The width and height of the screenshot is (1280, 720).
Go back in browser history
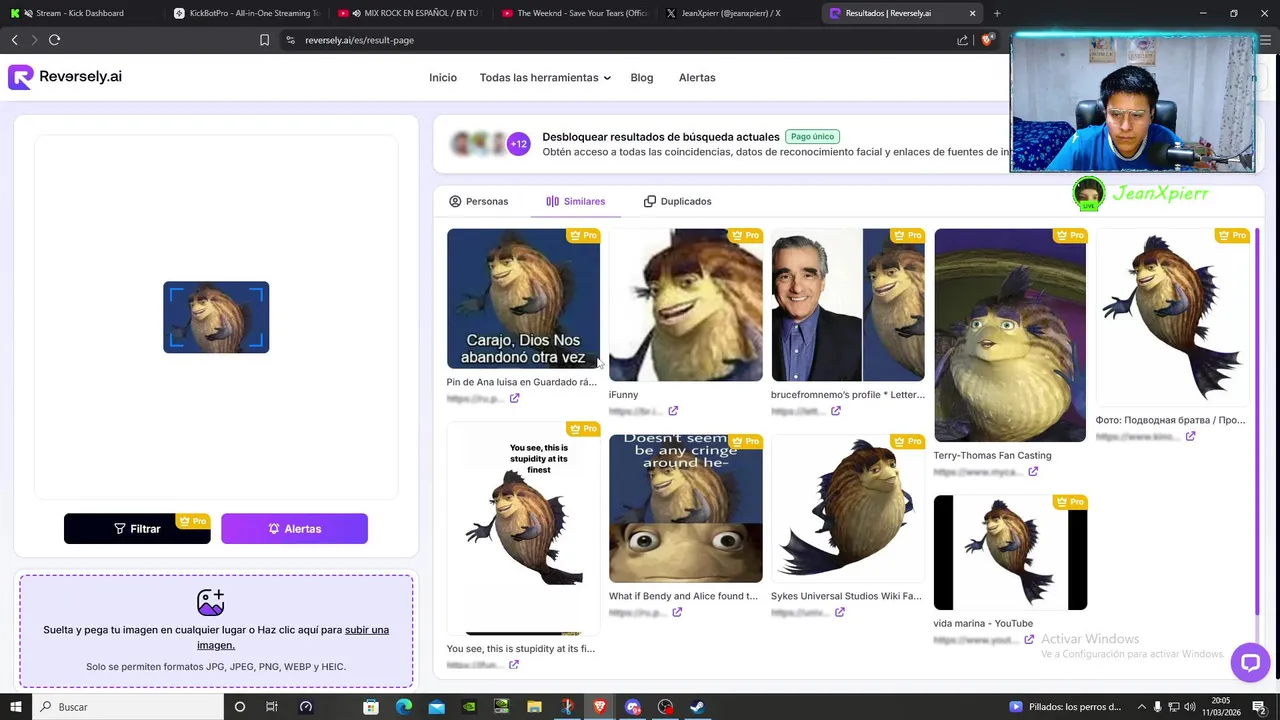[14, 40]
